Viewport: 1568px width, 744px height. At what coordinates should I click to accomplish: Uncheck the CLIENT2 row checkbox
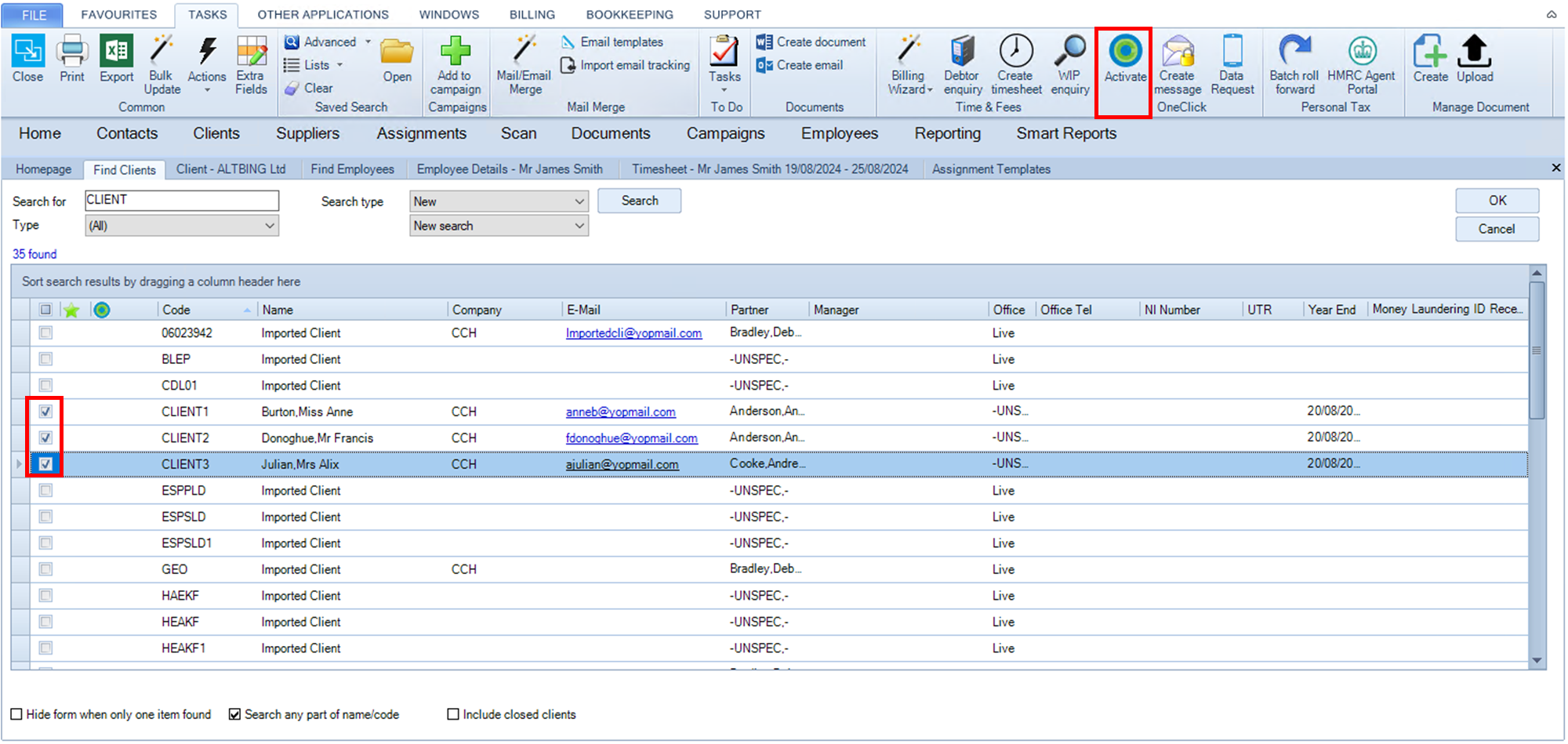tap(45, 437)
